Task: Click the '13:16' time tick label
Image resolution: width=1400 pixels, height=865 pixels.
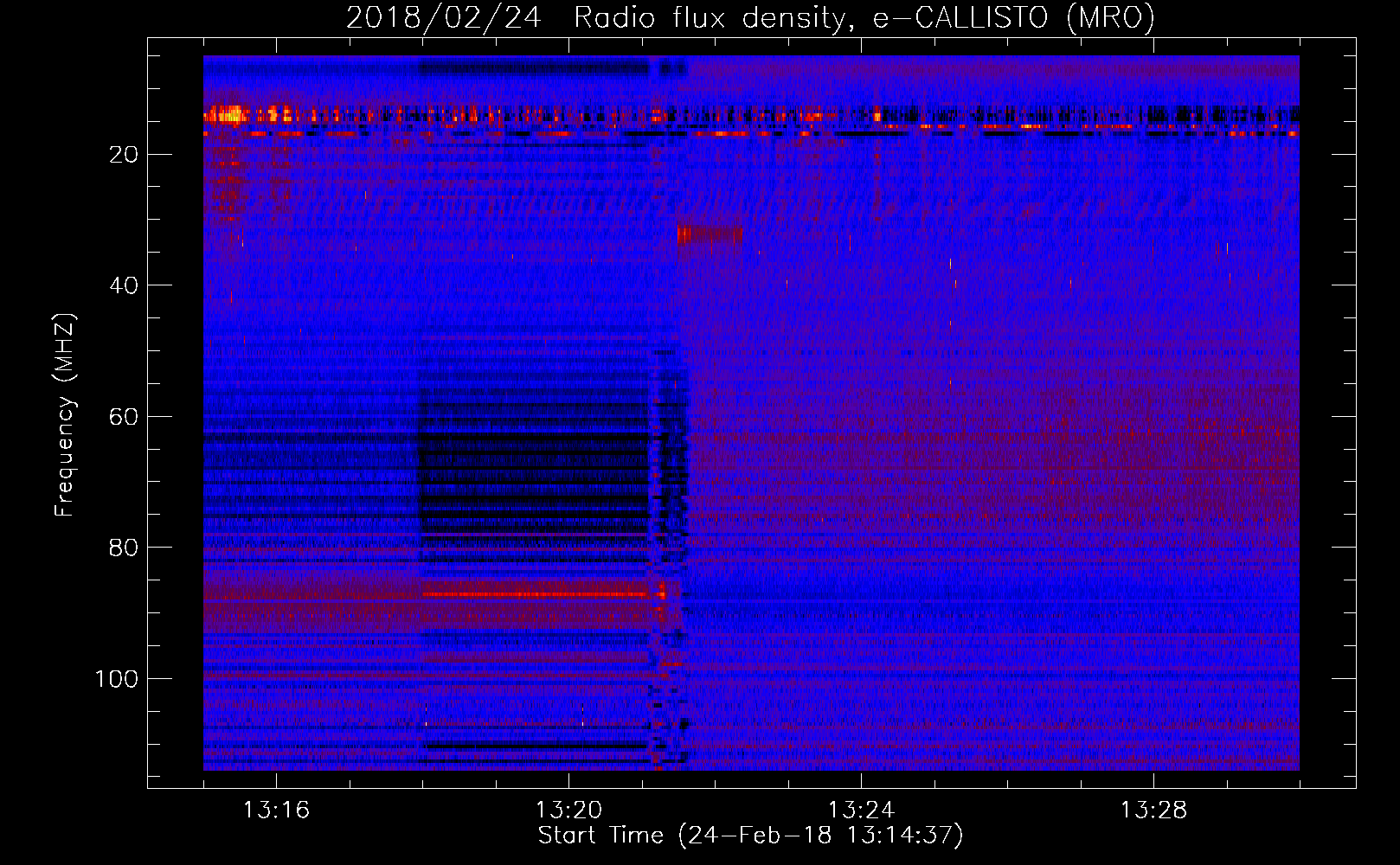Action: point(276,811)
